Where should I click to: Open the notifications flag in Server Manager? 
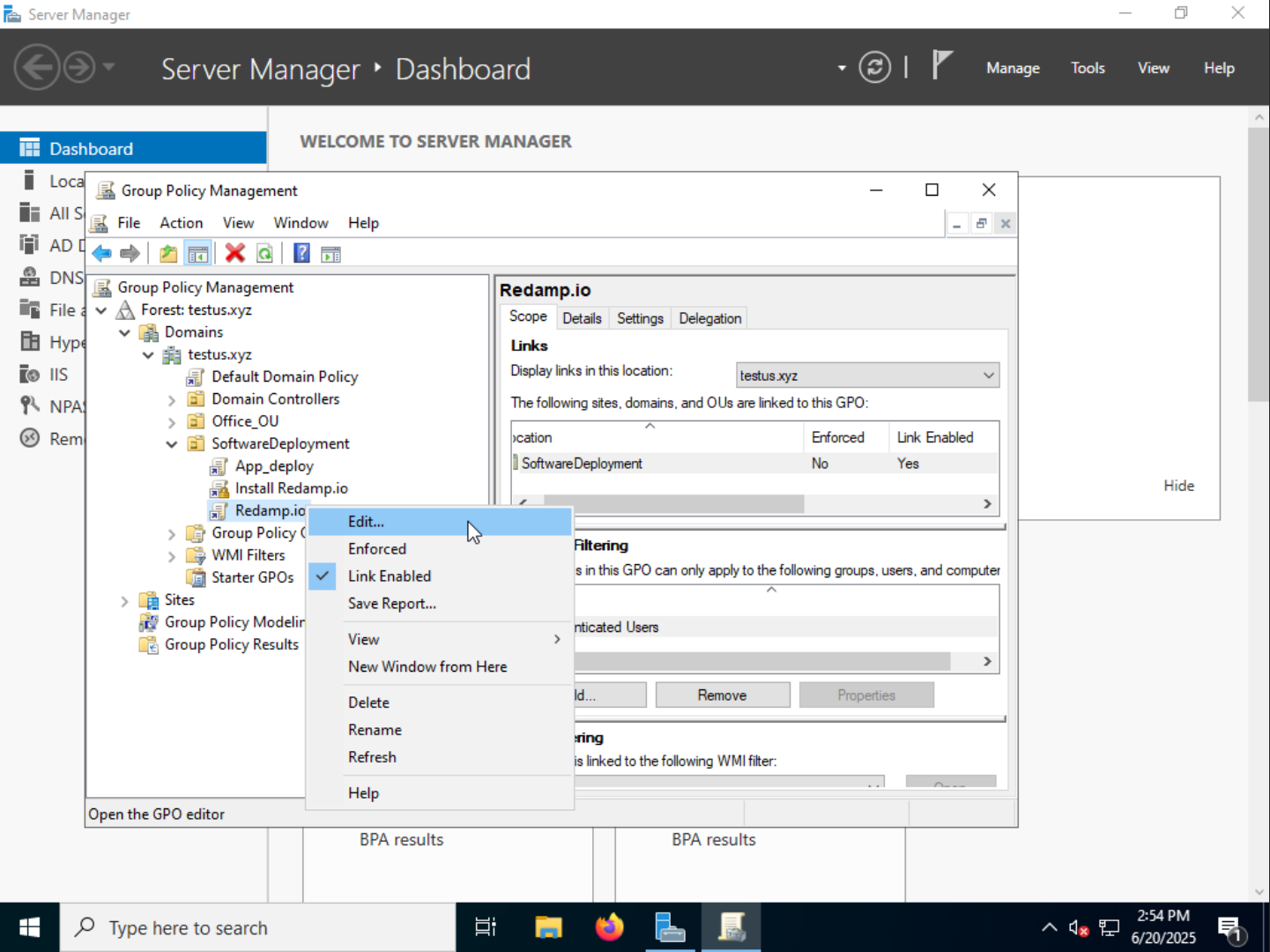[942, 65]
